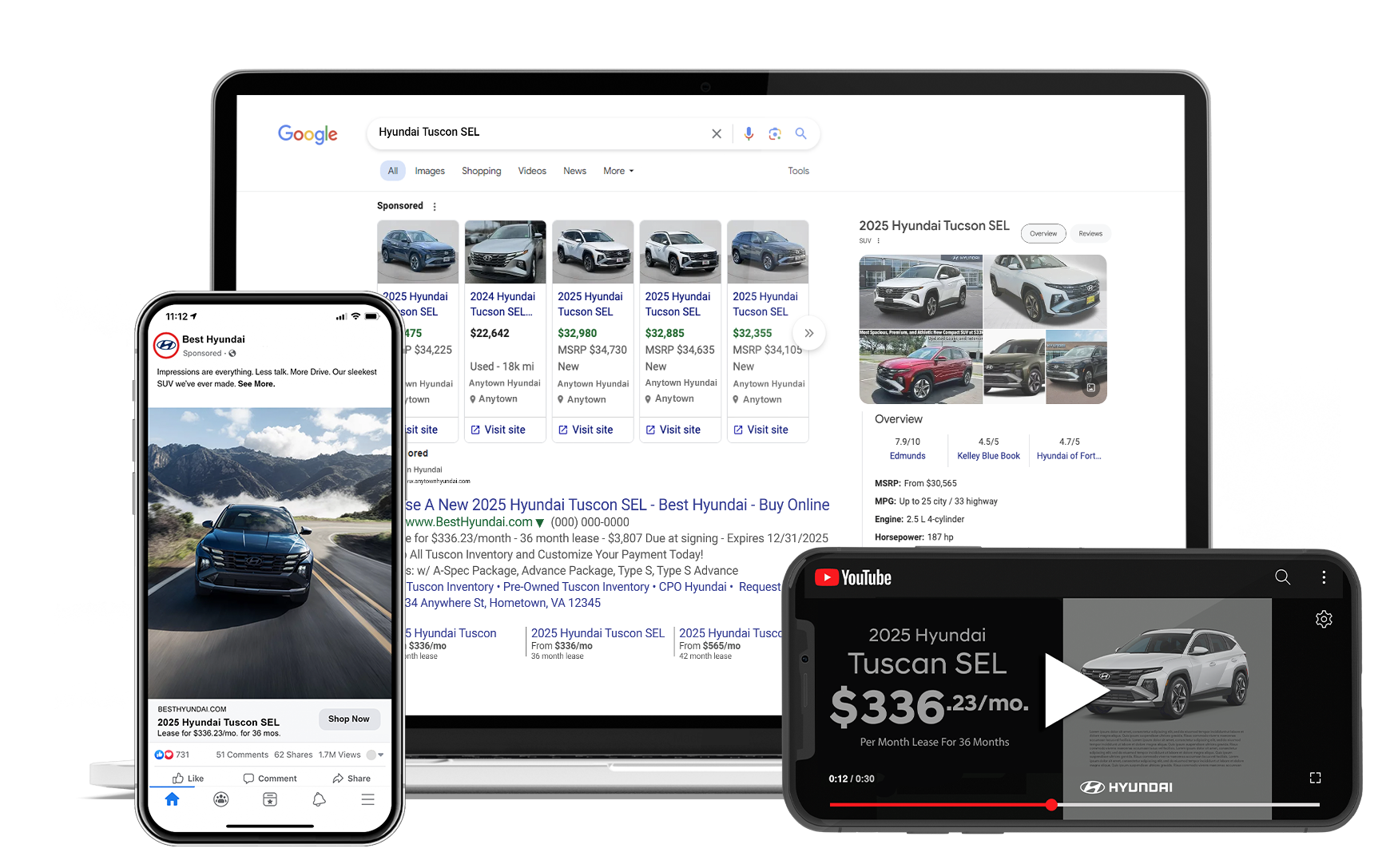1398x868 pixels.
Task: Visit site for $32,980 Tucson SEL
Action: point(586,430)
